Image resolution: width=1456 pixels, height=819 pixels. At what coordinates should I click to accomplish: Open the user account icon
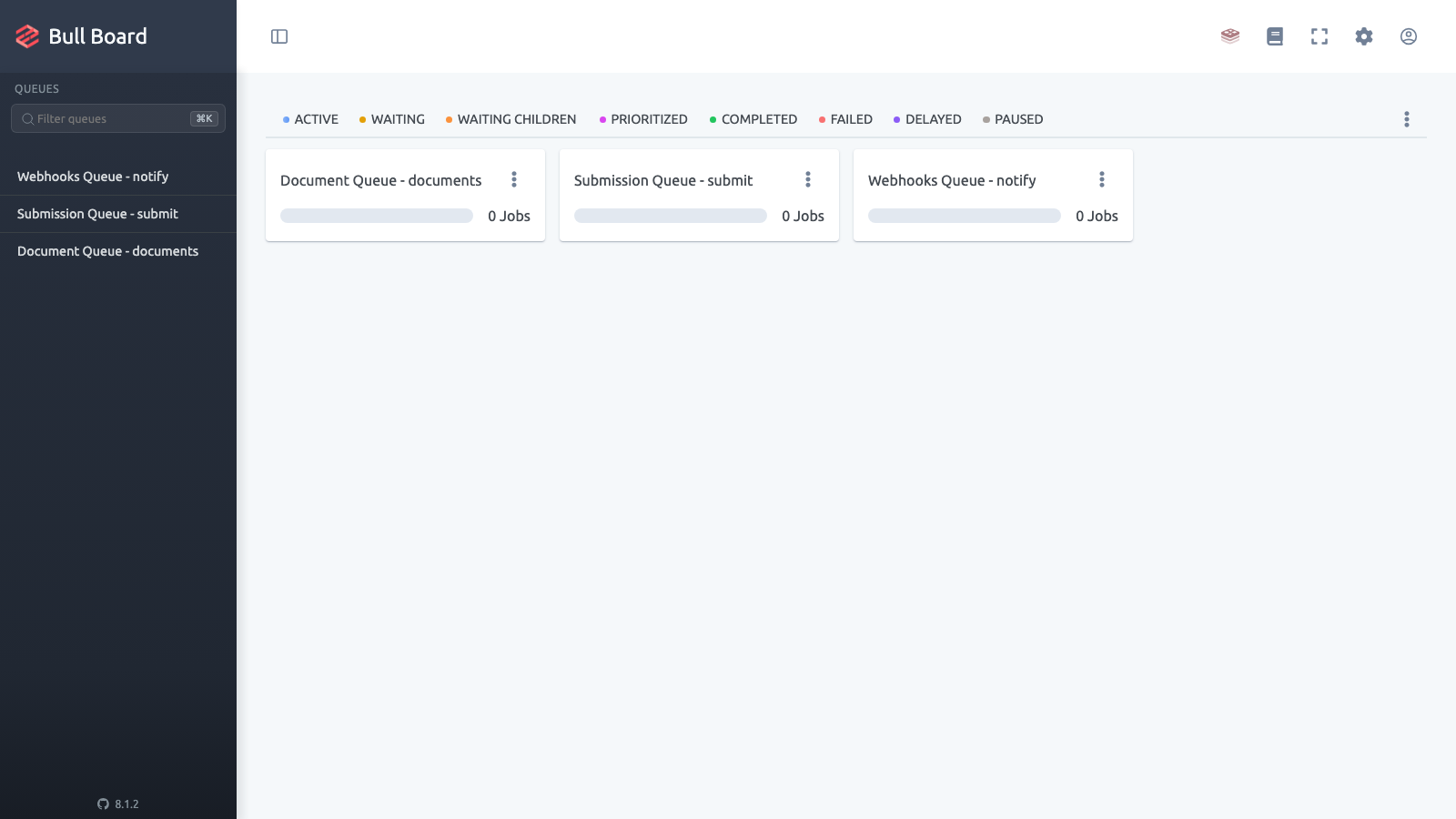(1409, 36)
